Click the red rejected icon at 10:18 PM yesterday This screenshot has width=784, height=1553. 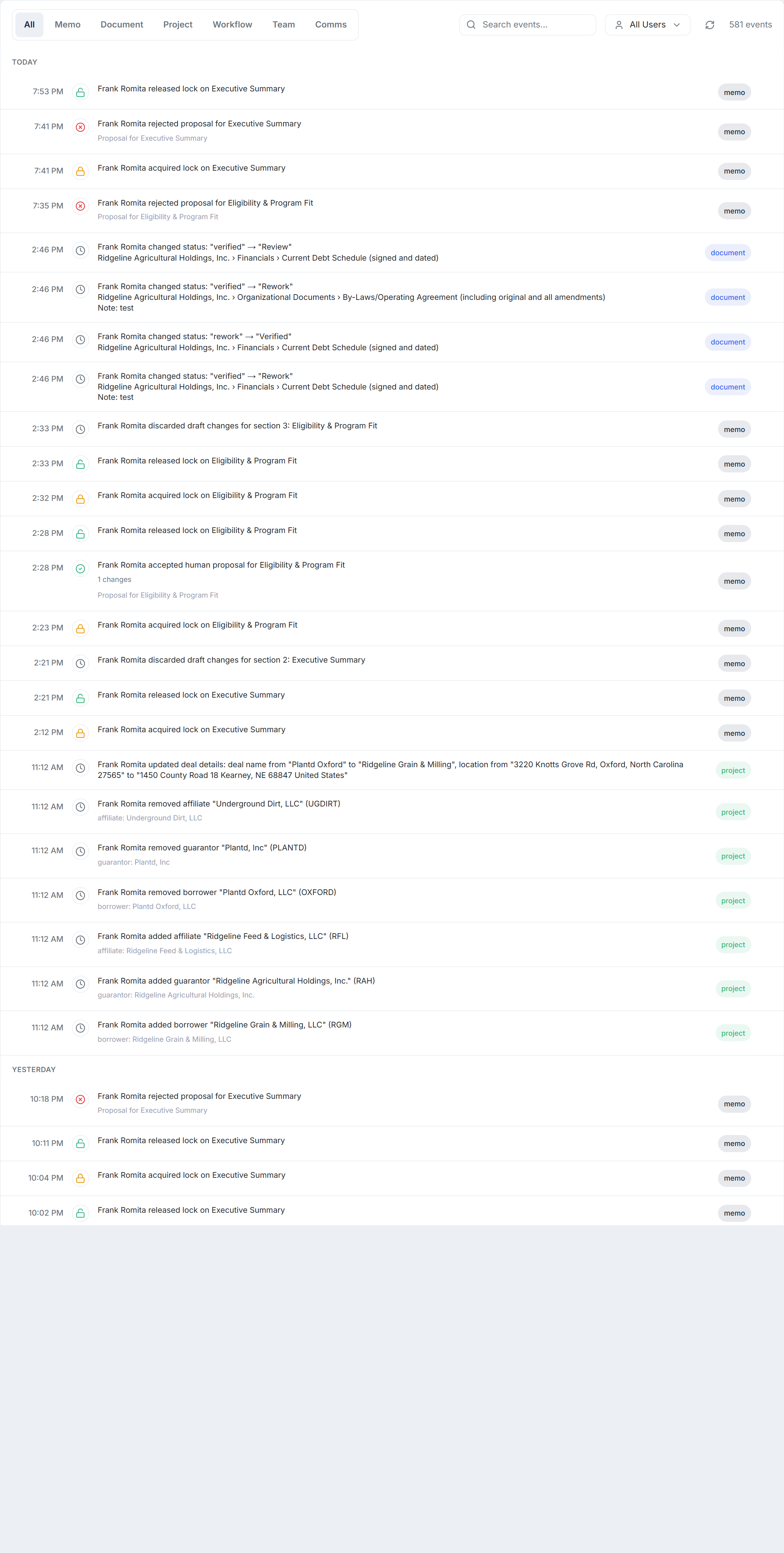80,1099
